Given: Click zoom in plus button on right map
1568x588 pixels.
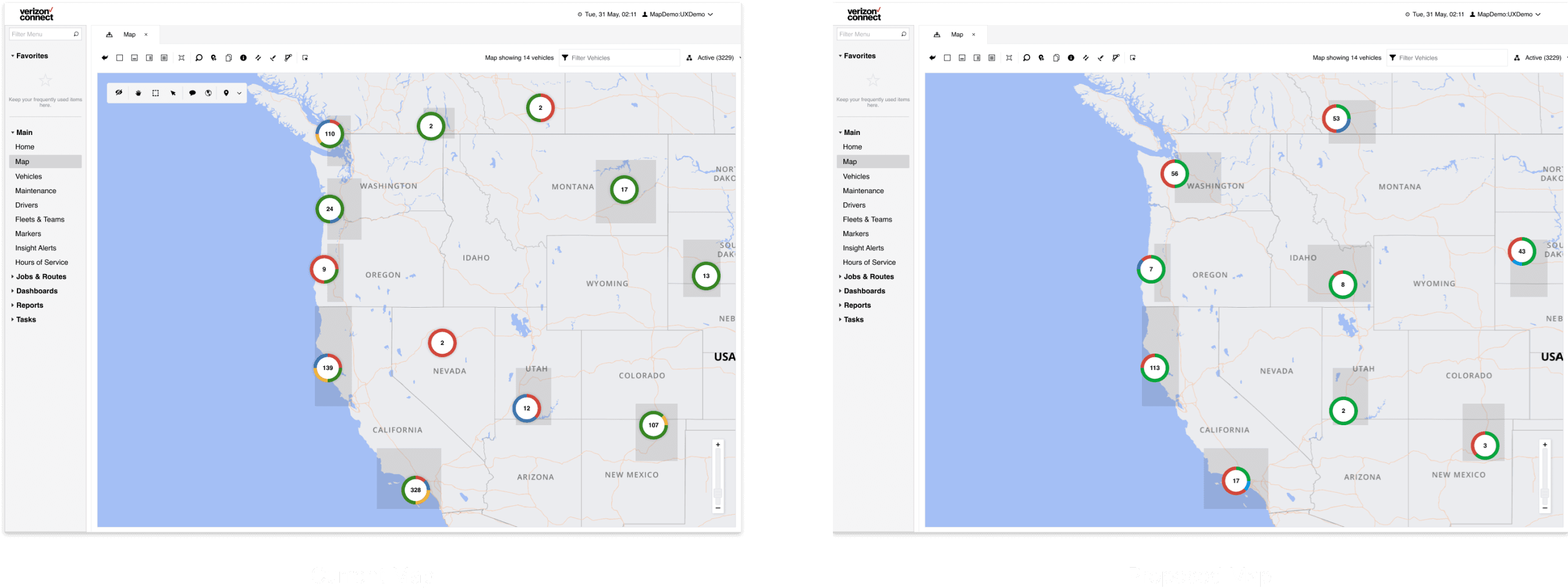Looking at the screenshot, I should click(x=1545, y=445).
